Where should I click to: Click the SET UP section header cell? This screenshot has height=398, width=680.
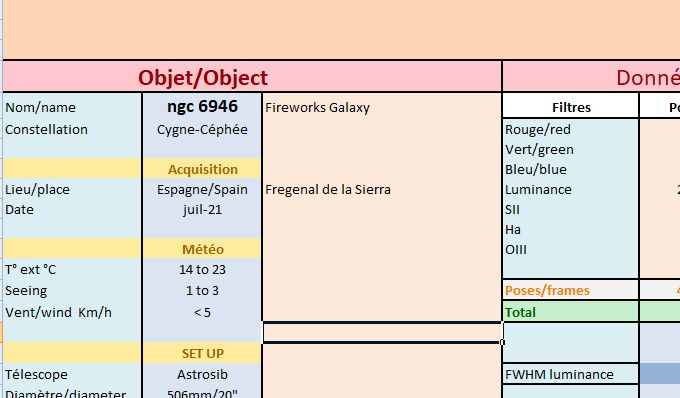click(202, 353)
